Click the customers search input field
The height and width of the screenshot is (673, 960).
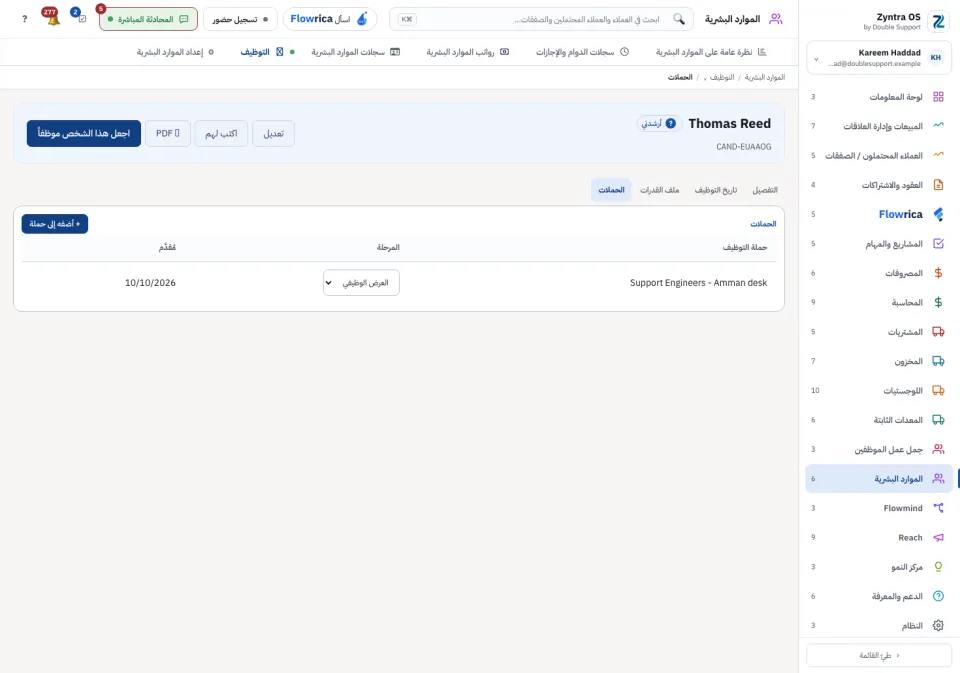point(541,19)
